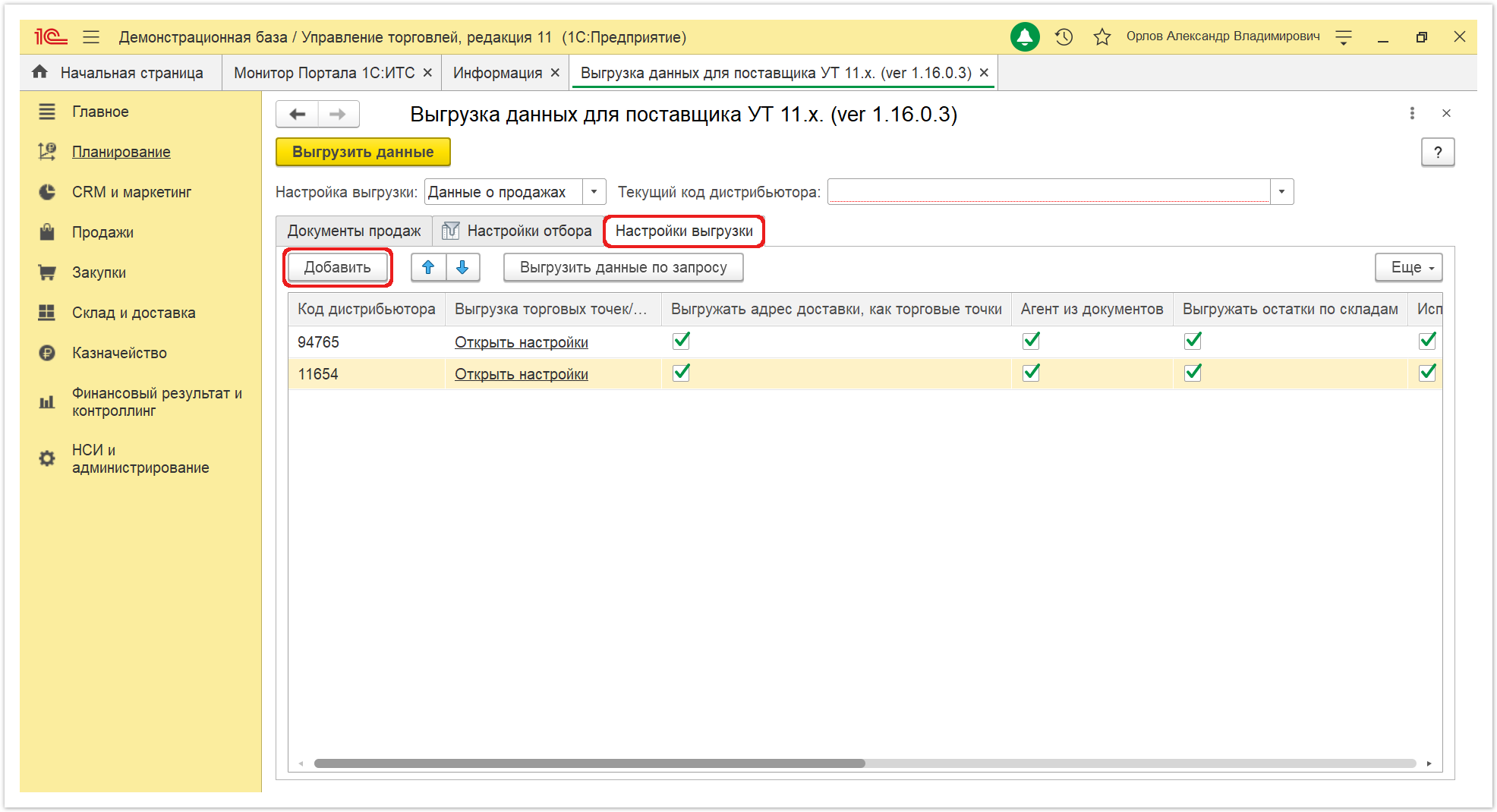Image resolution: width=1497 pixels, height=812 pixels.
Task: Toggle delivery address checkbox for 11654
Action: tap(682, 373)
